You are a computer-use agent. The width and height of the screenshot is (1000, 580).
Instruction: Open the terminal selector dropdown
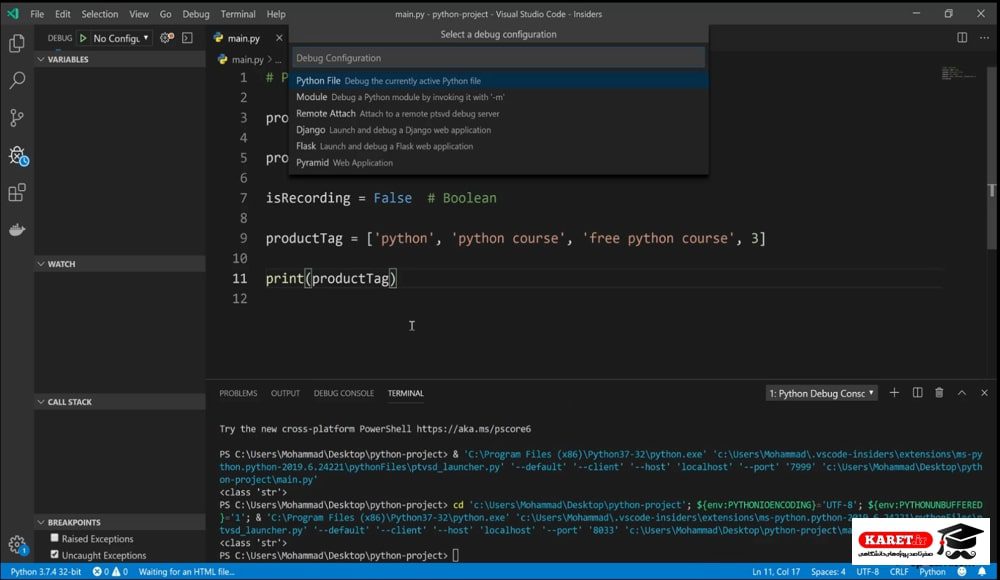tap(821, 393)
